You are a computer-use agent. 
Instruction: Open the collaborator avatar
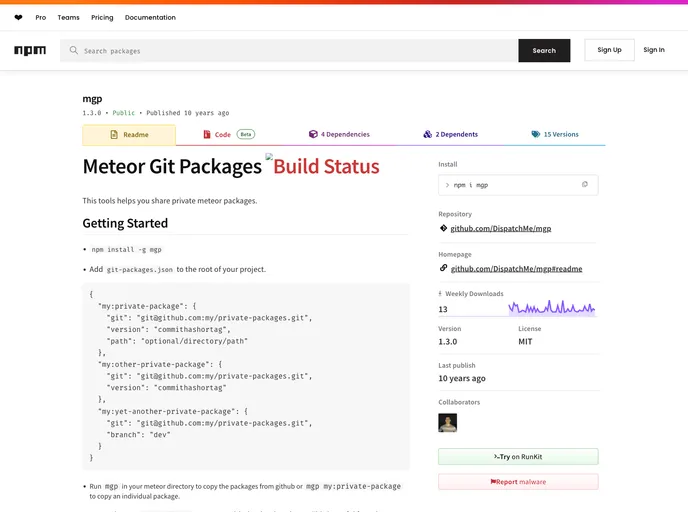pyautogui.click(x=448, y=423)
